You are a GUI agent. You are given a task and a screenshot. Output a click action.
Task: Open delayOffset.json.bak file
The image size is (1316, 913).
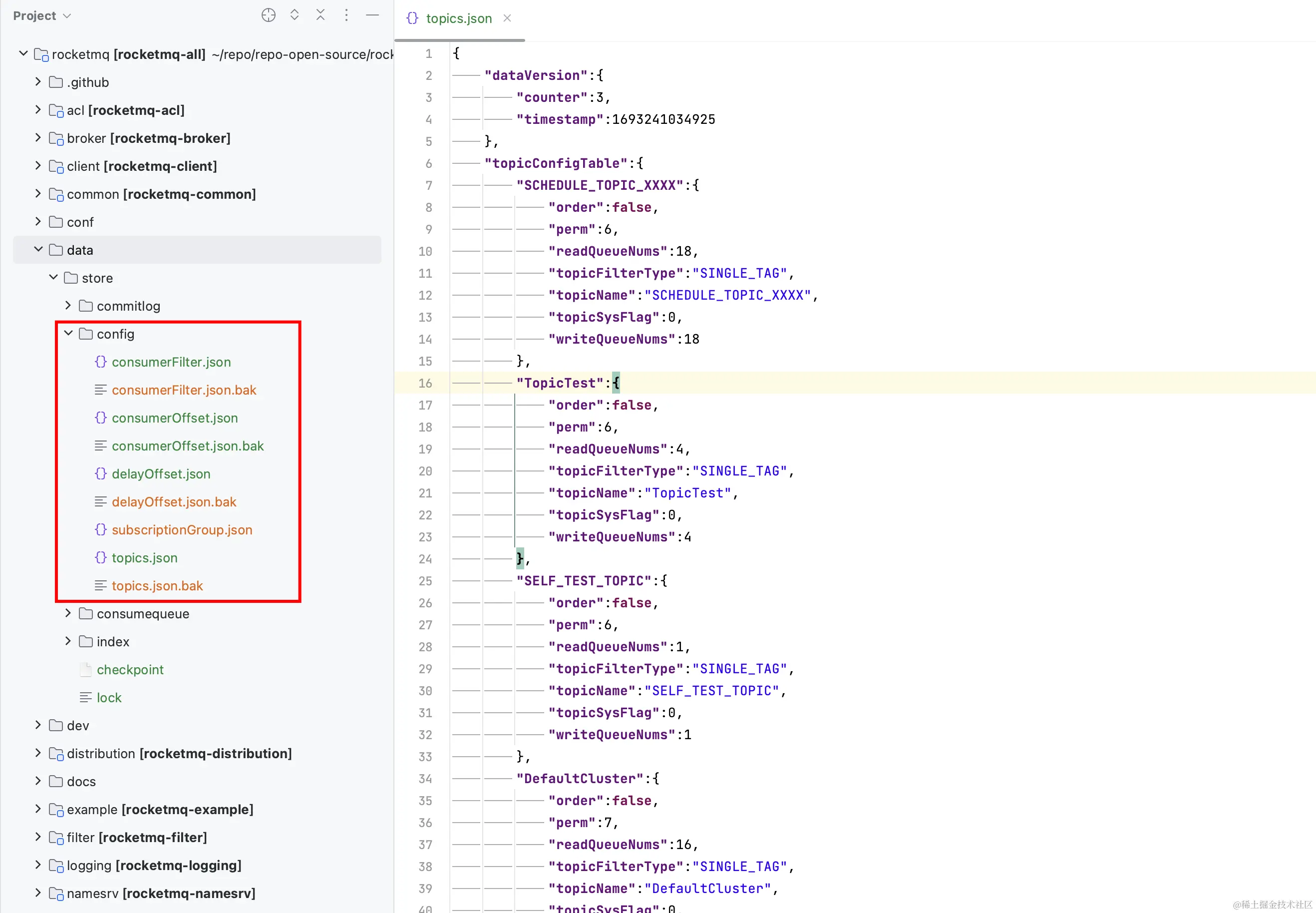tap(174, 501)
